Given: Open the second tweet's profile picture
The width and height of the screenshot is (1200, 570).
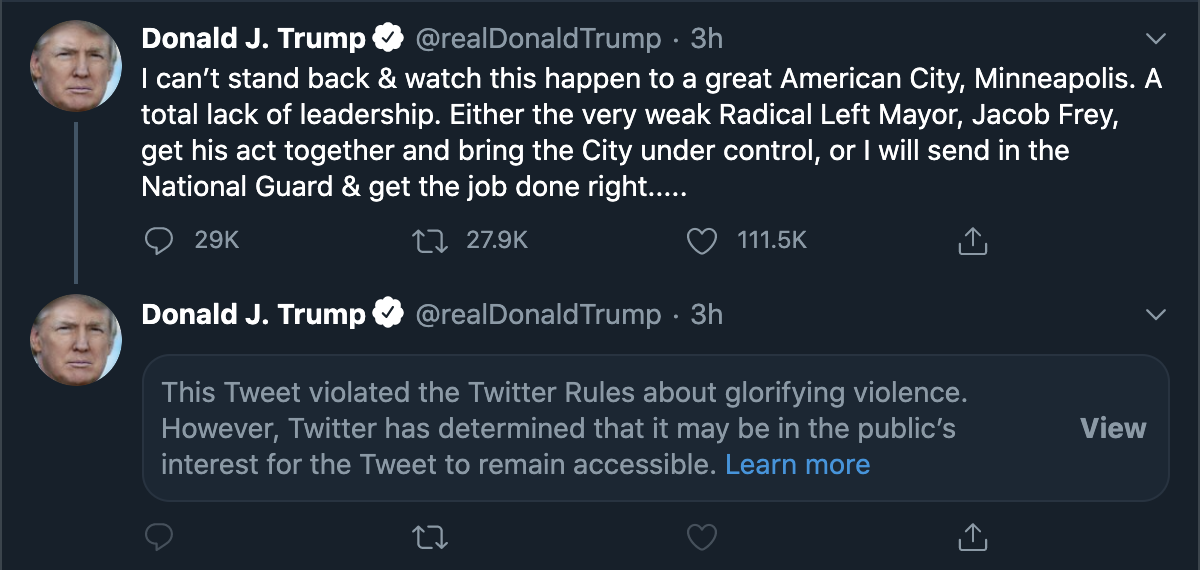Looking at the screenshot, I should pyautogui.click(x=77, y=340).
